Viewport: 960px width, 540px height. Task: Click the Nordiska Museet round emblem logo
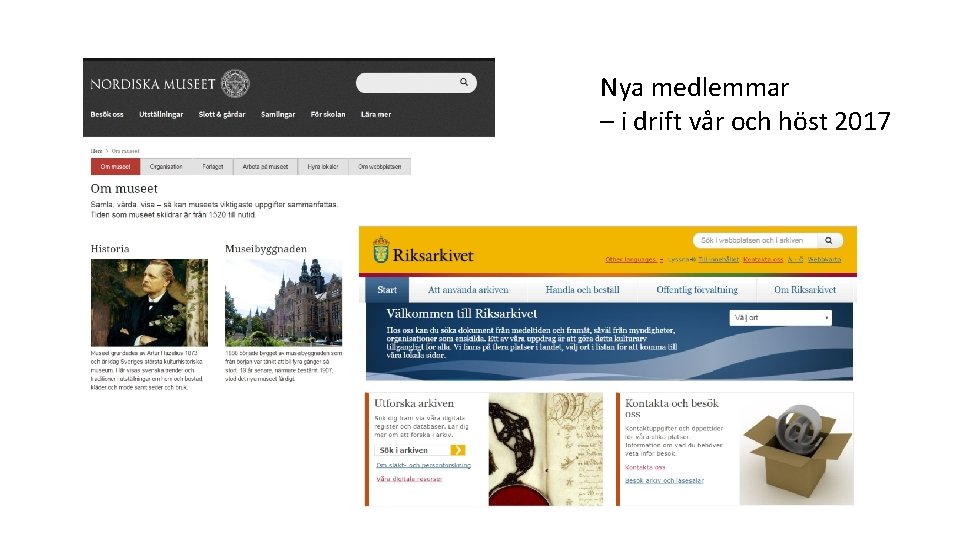pyautogui.click(x=235, y=83)
